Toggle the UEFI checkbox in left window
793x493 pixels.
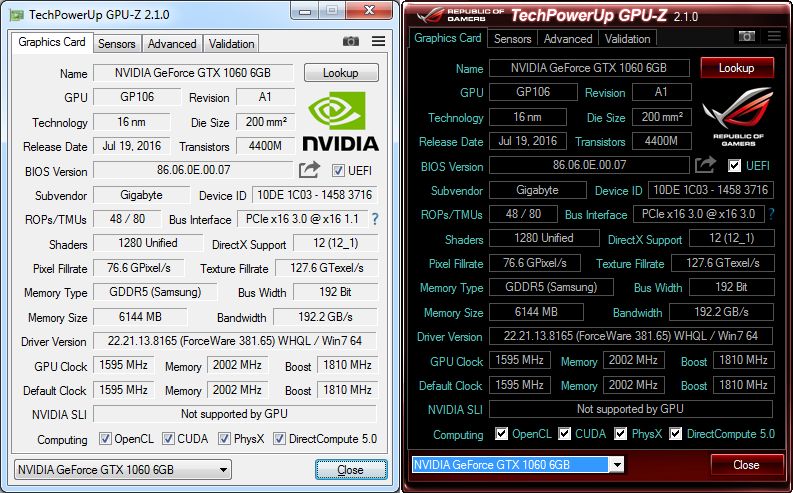[x=338, y=171]
